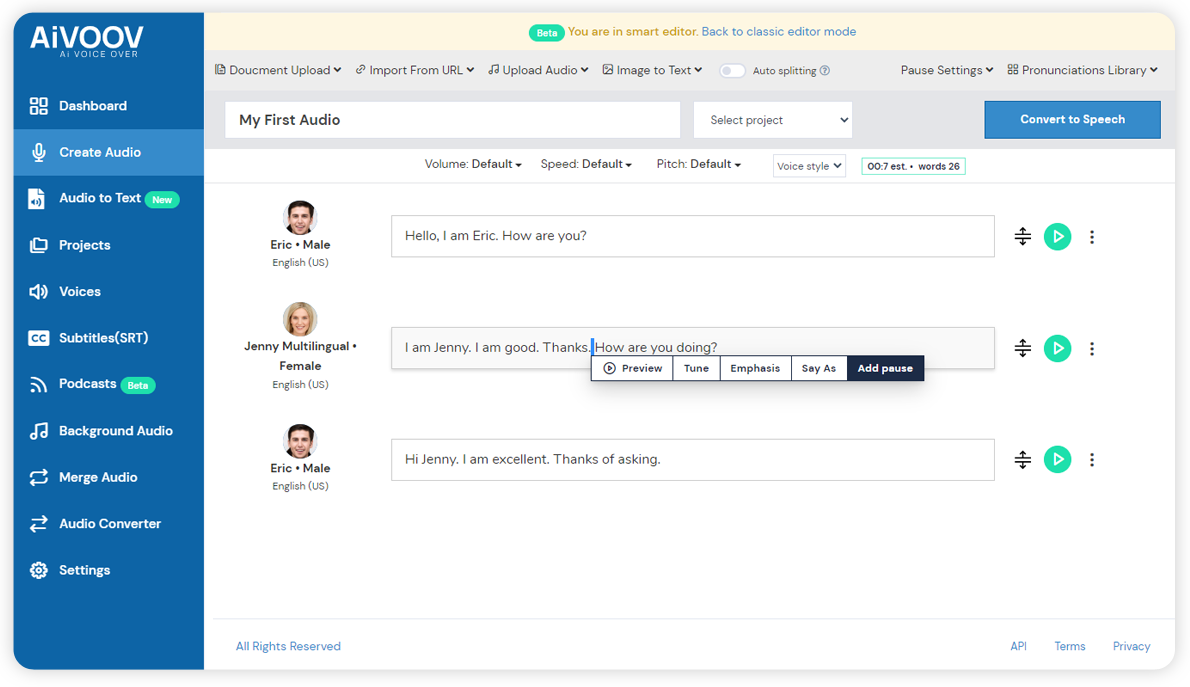Expand the Speed Default dropdown

[586, 164]
